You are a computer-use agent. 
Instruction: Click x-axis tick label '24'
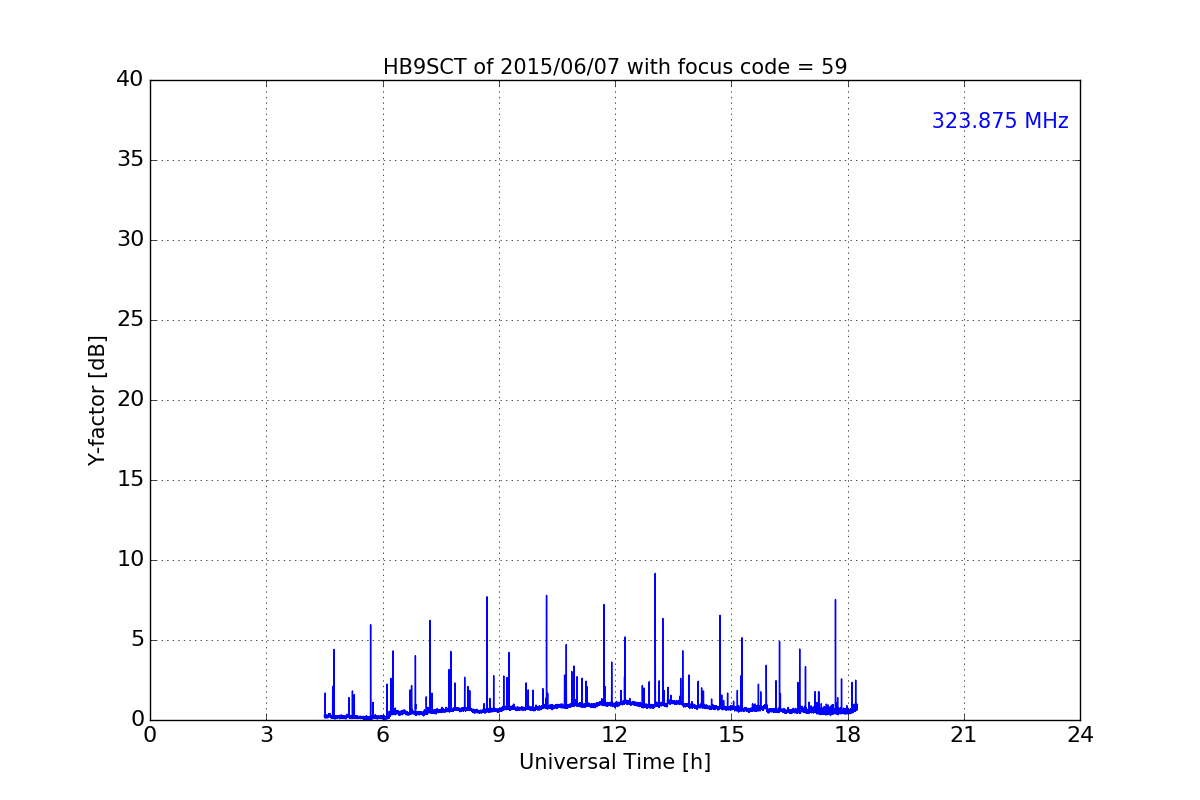[1080, 735]
